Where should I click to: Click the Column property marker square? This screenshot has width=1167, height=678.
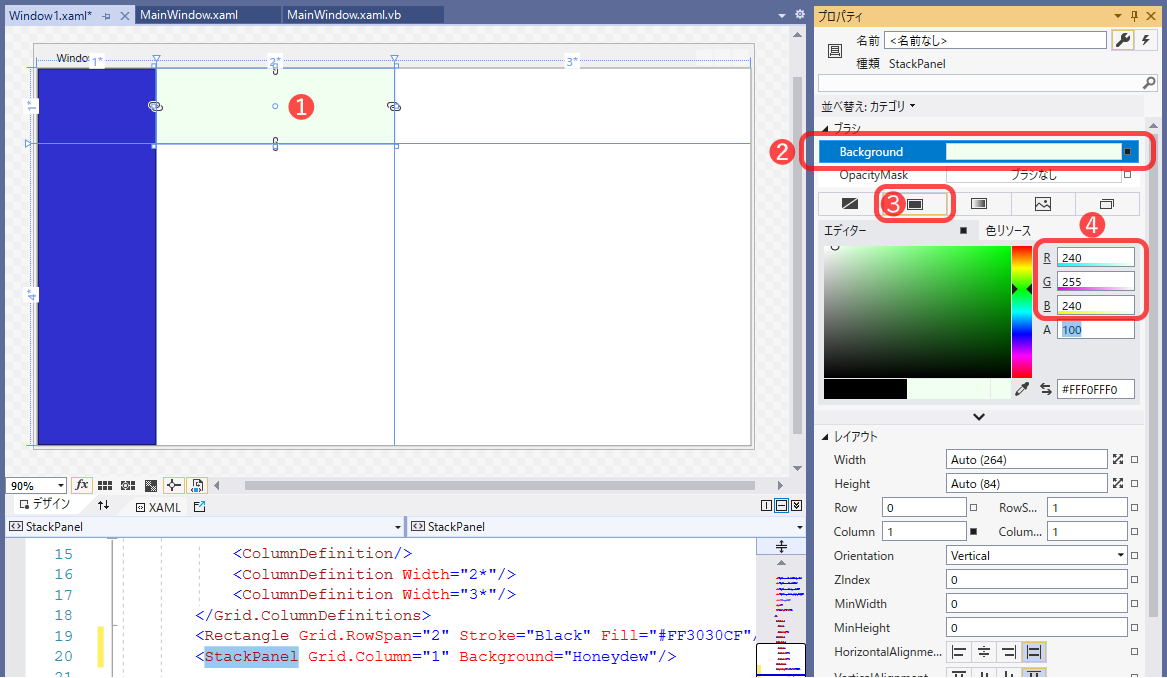pyautogui.click(x=973, y=531)
